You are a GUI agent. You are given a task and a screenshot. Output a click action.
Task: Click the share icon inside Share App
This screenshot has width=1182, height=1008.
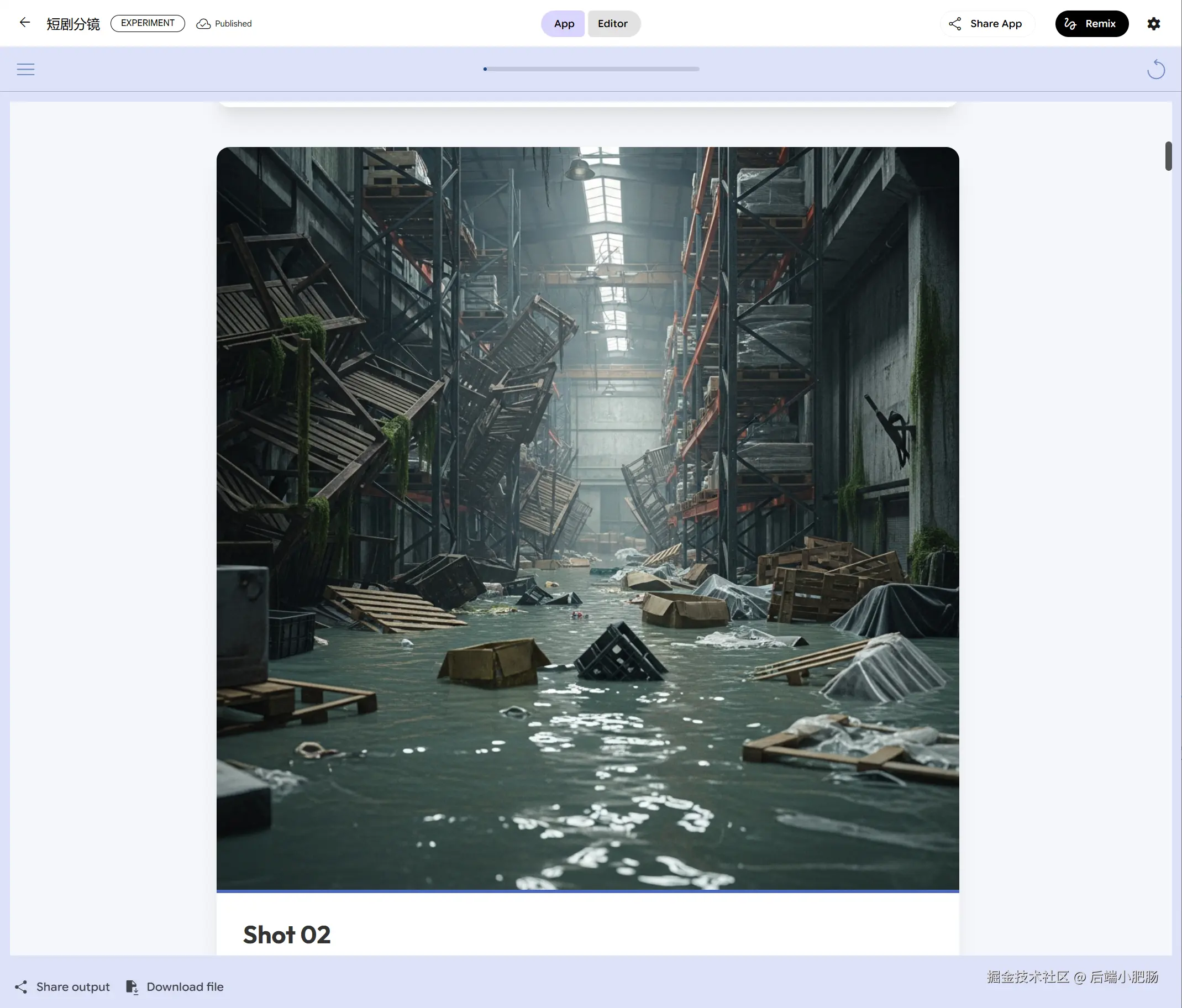954,23
